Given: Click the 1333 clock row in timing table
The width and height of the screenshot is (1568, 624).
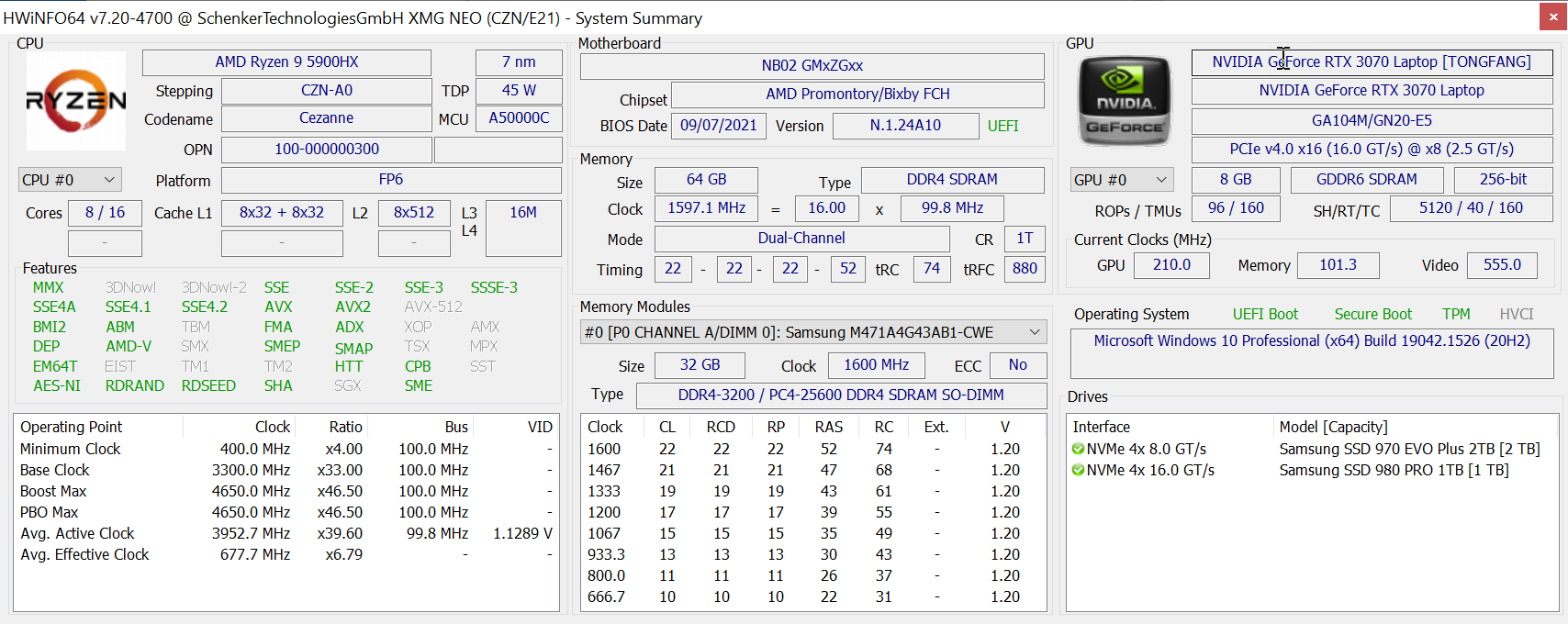Looking at the screenshot, I should (813, 491).
